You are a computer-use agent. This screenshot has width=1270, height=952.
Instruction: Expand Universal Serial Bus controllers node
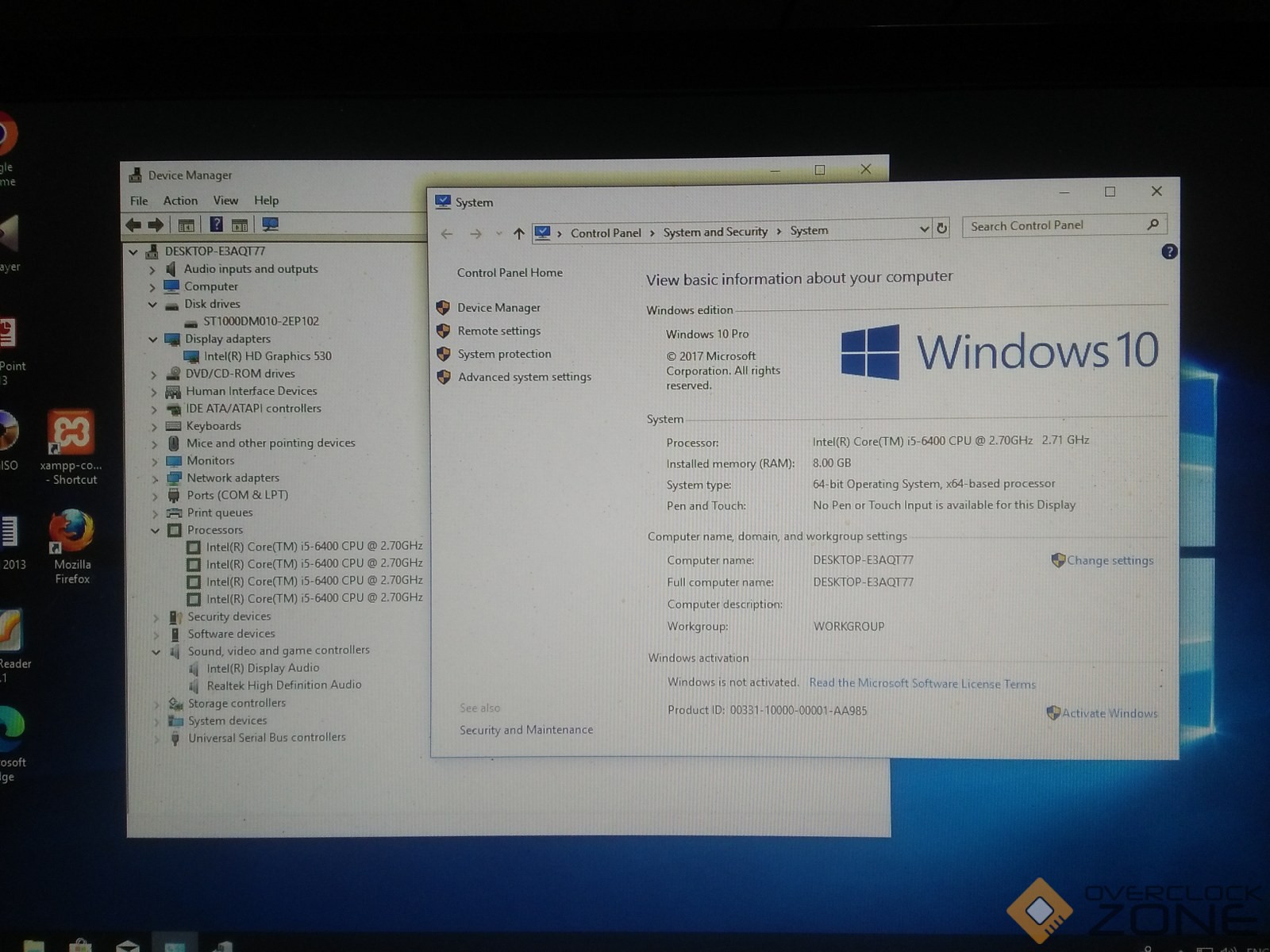click(x=156, y=739)
